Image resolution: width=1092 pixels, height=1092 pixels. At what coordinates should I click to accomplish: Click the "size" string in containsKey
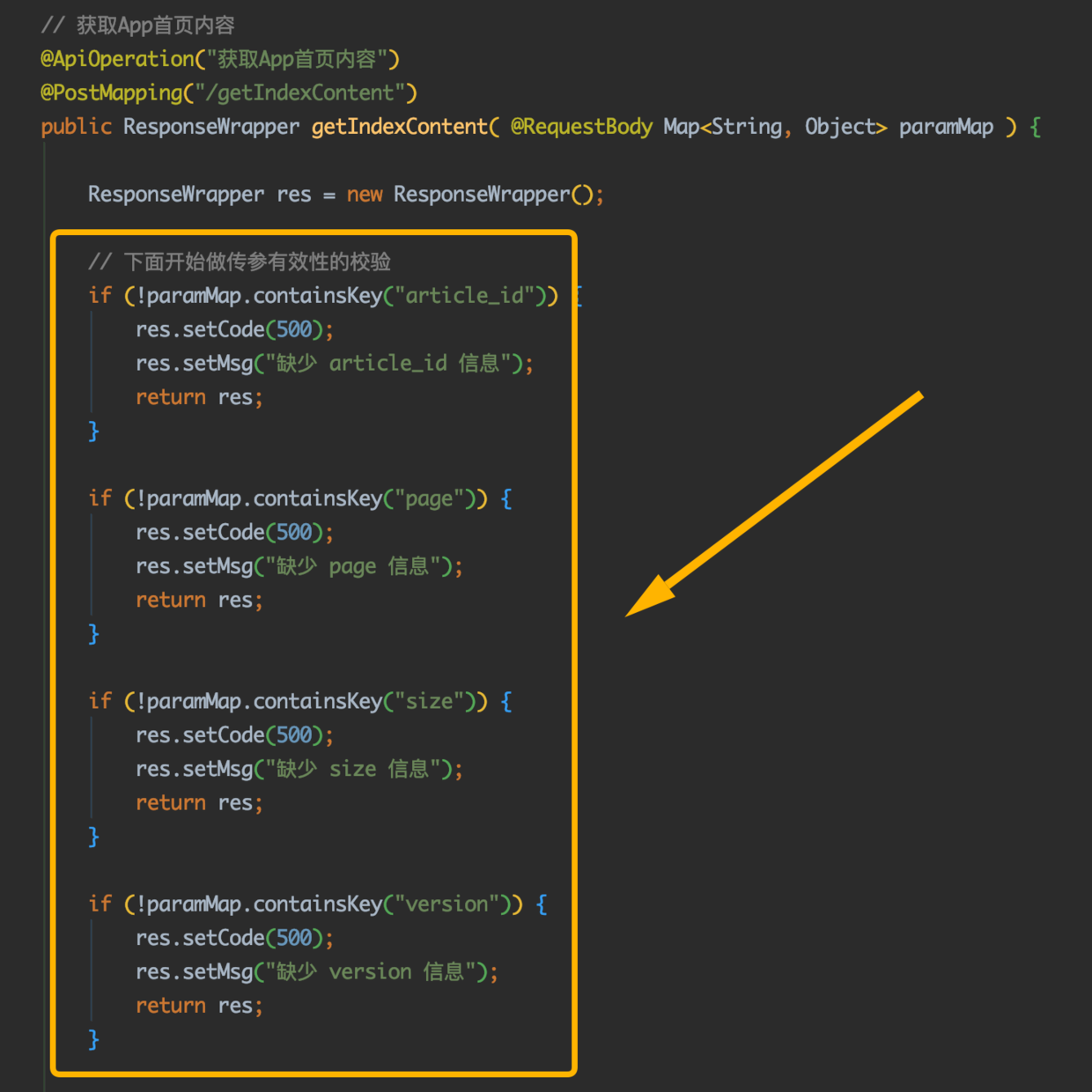tap(429, 702)
